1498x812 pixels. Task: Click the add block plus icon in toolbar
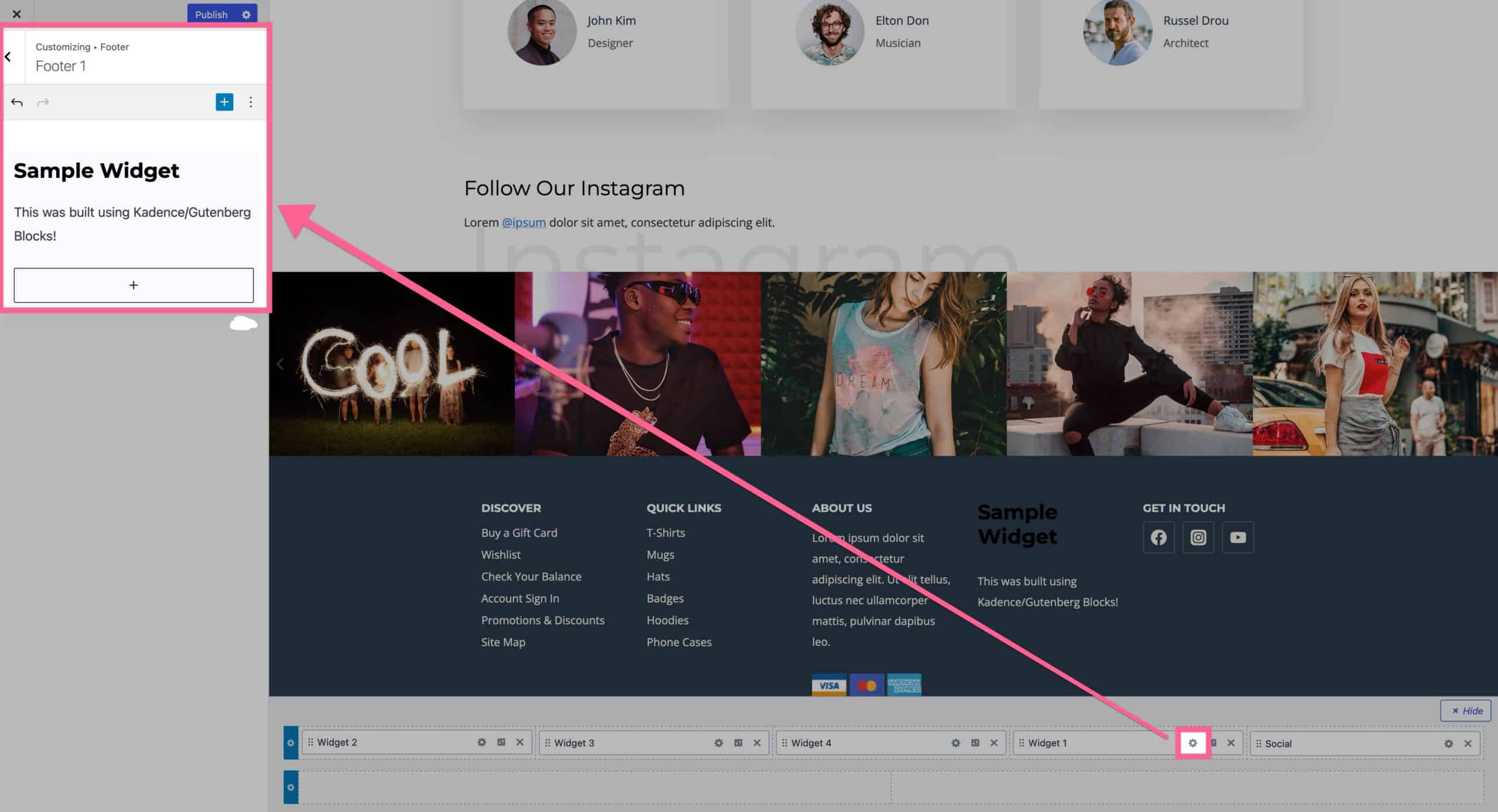225,101
